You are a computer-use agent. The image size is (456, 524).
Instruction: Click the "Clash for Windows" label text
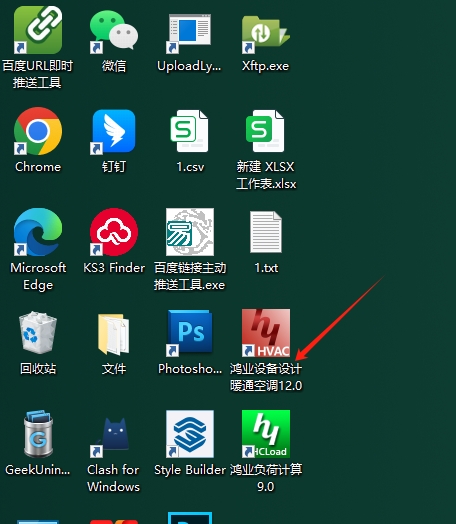coord(113,478)
